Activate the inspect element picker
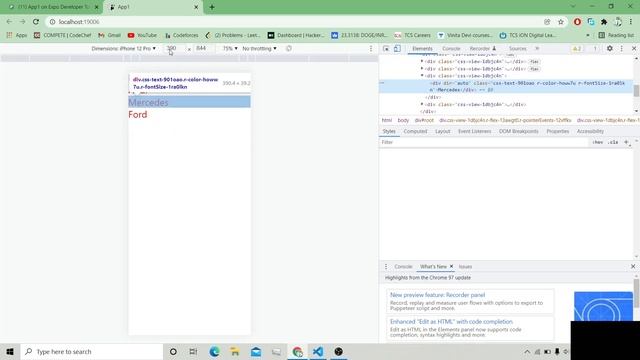Screen dimensions: 640x360 (x=386, y=48)
